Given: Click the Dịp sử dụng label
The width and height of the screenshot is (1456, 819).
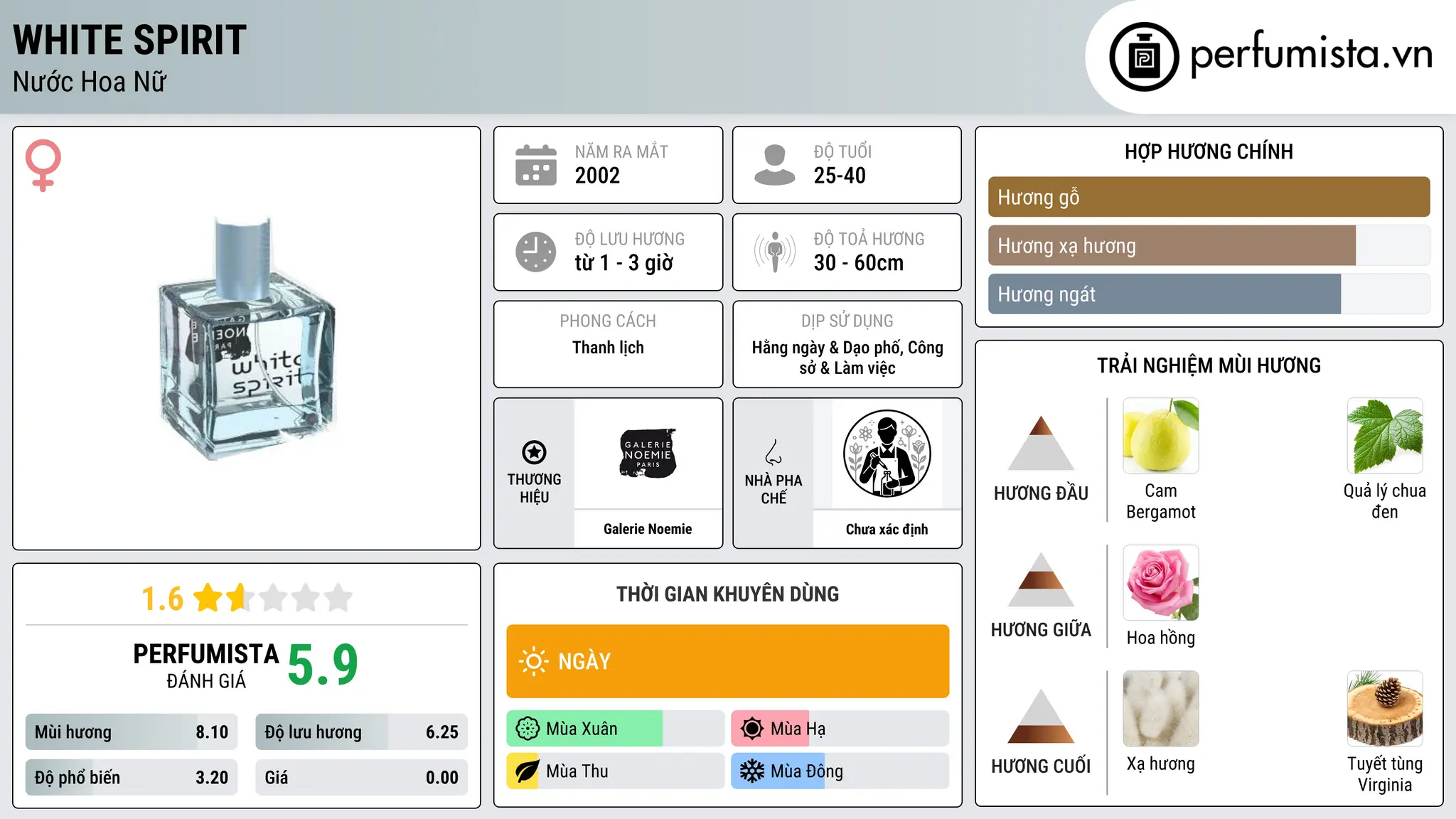Looking at the screenshot, I should click(x=847, y=321).
